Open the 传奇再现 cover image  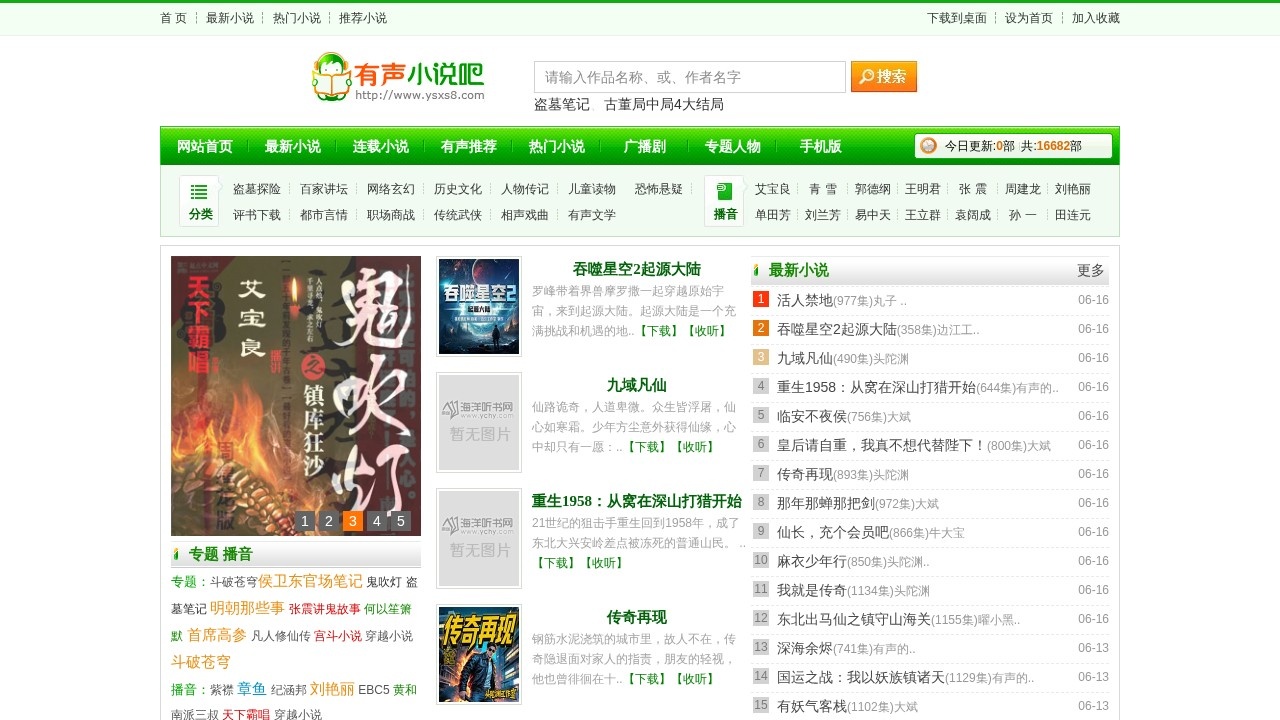coord(479,655)
